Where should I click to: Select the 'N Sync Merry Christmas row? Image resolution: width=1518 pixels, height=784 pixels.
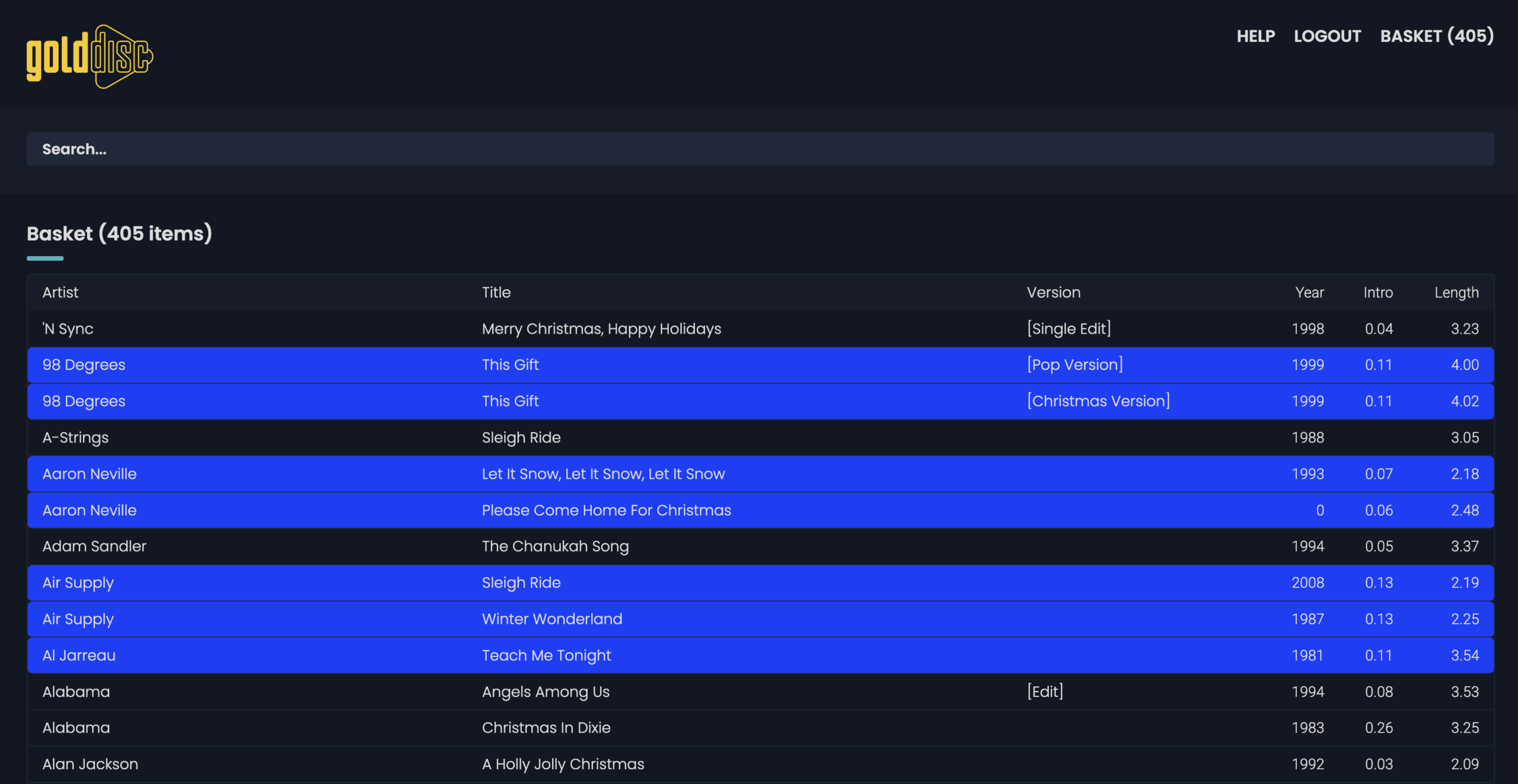click(x=760, y=329)
